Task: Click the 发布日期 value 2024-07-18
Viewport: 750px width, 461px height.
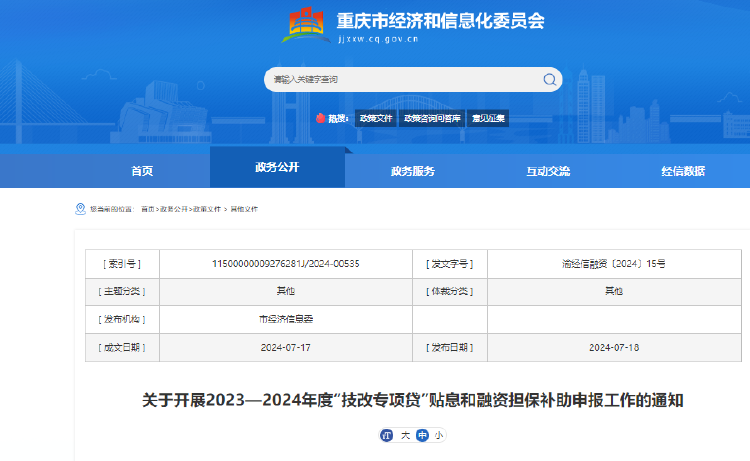Action: point(614,348)
